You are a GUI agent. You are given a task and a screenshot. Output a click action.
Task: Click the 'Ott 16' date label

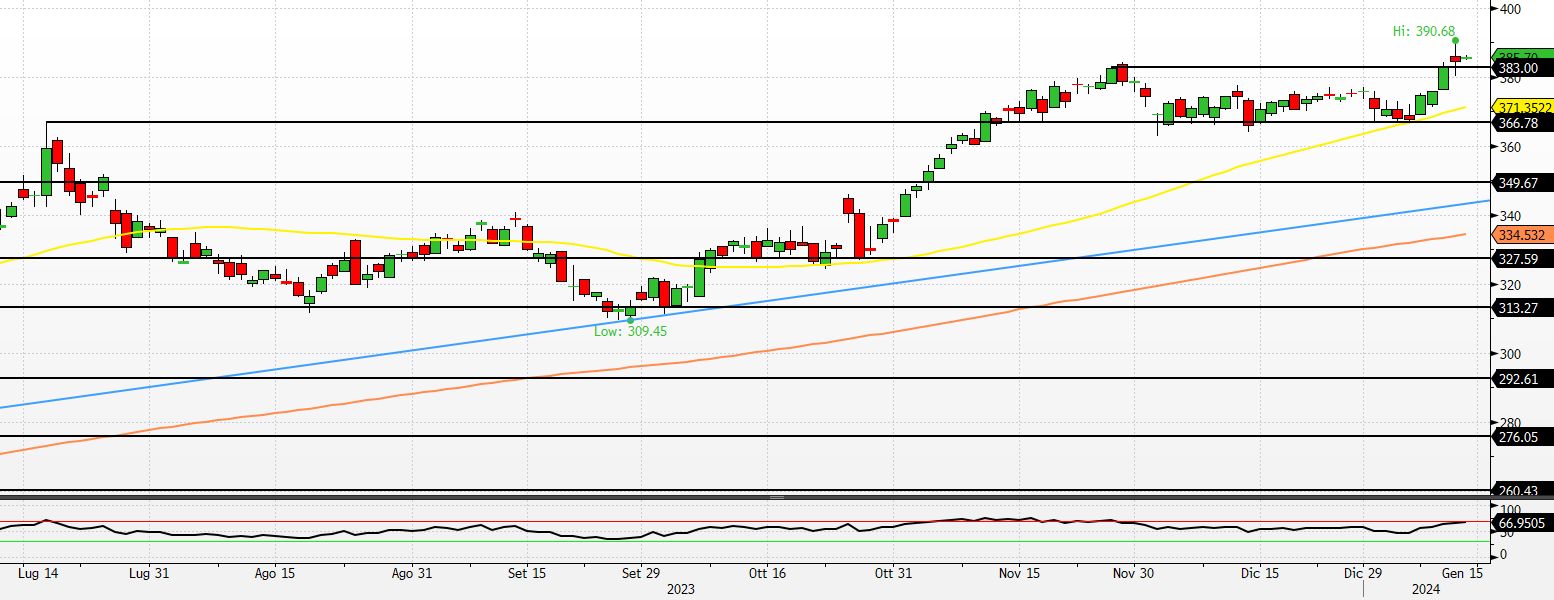click(767, 574)
